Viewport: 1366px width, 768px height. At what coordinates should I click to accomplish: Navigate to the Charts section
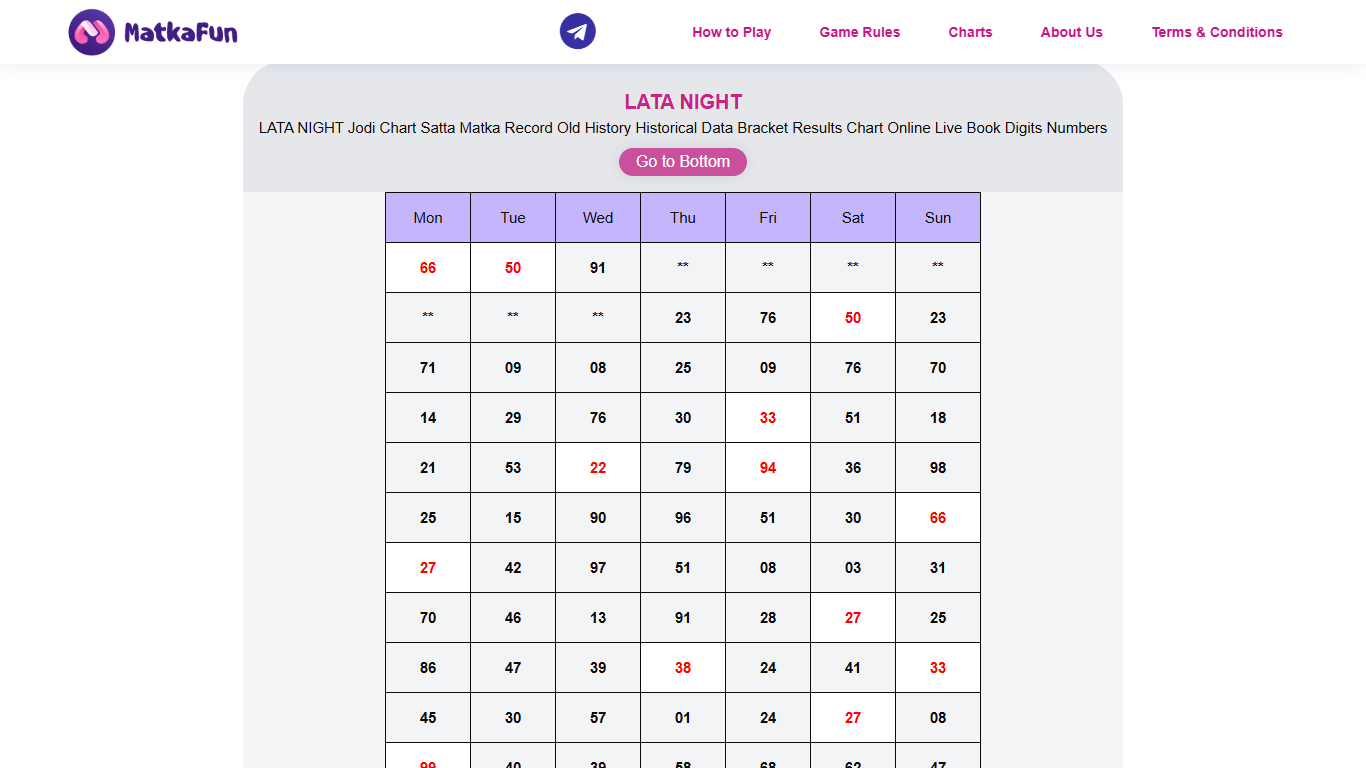(x=970, y=32)
